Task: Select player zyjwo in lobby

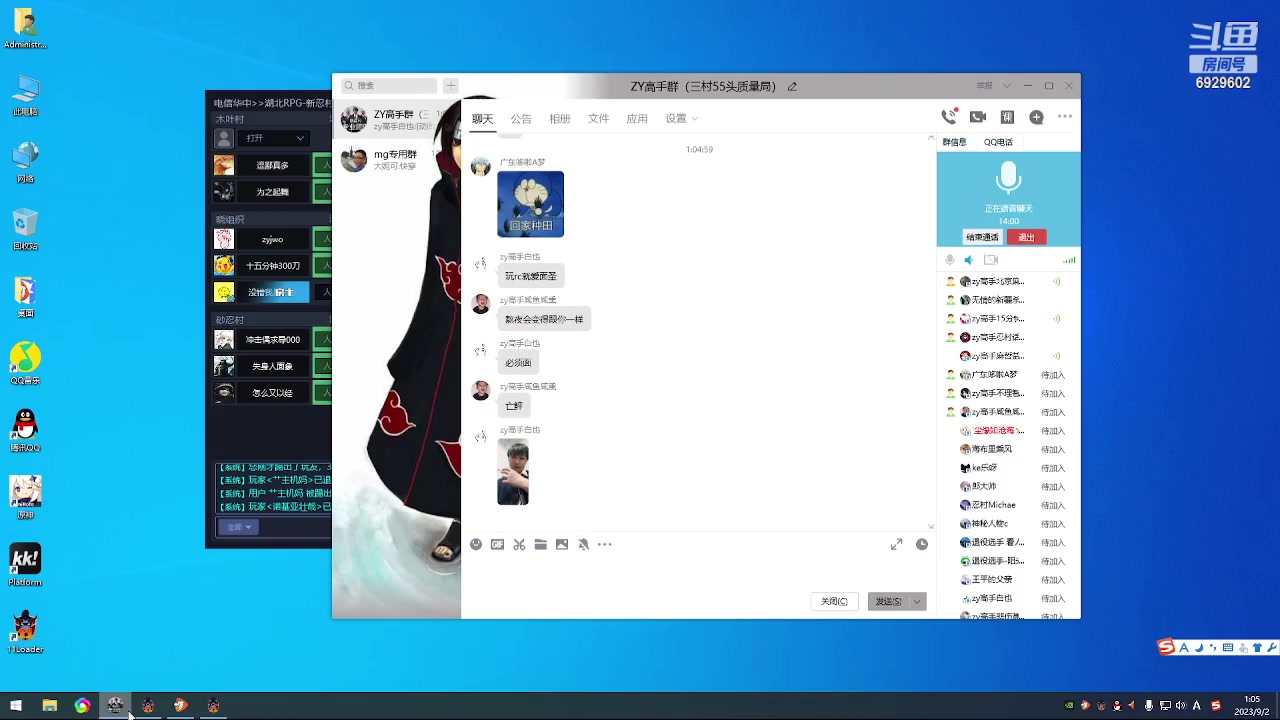Action: pos(272,240)
